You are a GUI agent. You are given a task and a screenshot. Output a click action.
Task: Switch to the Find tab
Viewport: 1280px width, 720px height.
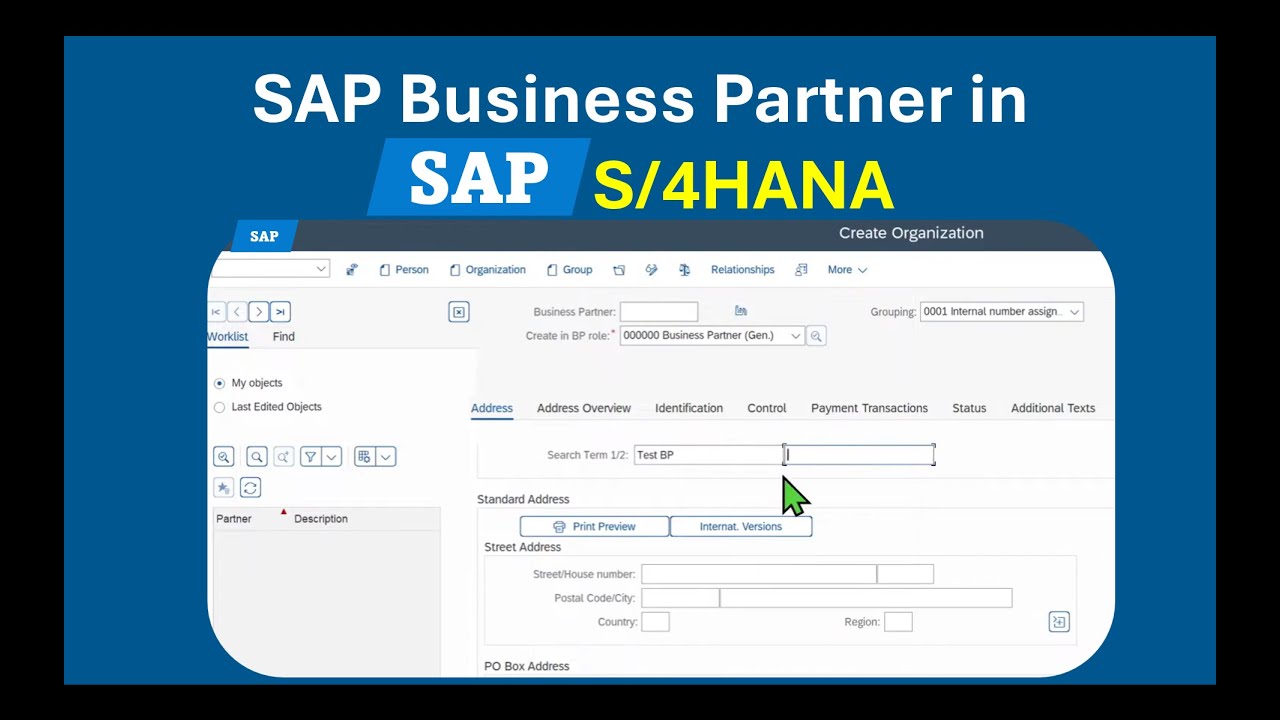(x=284, y=337)
